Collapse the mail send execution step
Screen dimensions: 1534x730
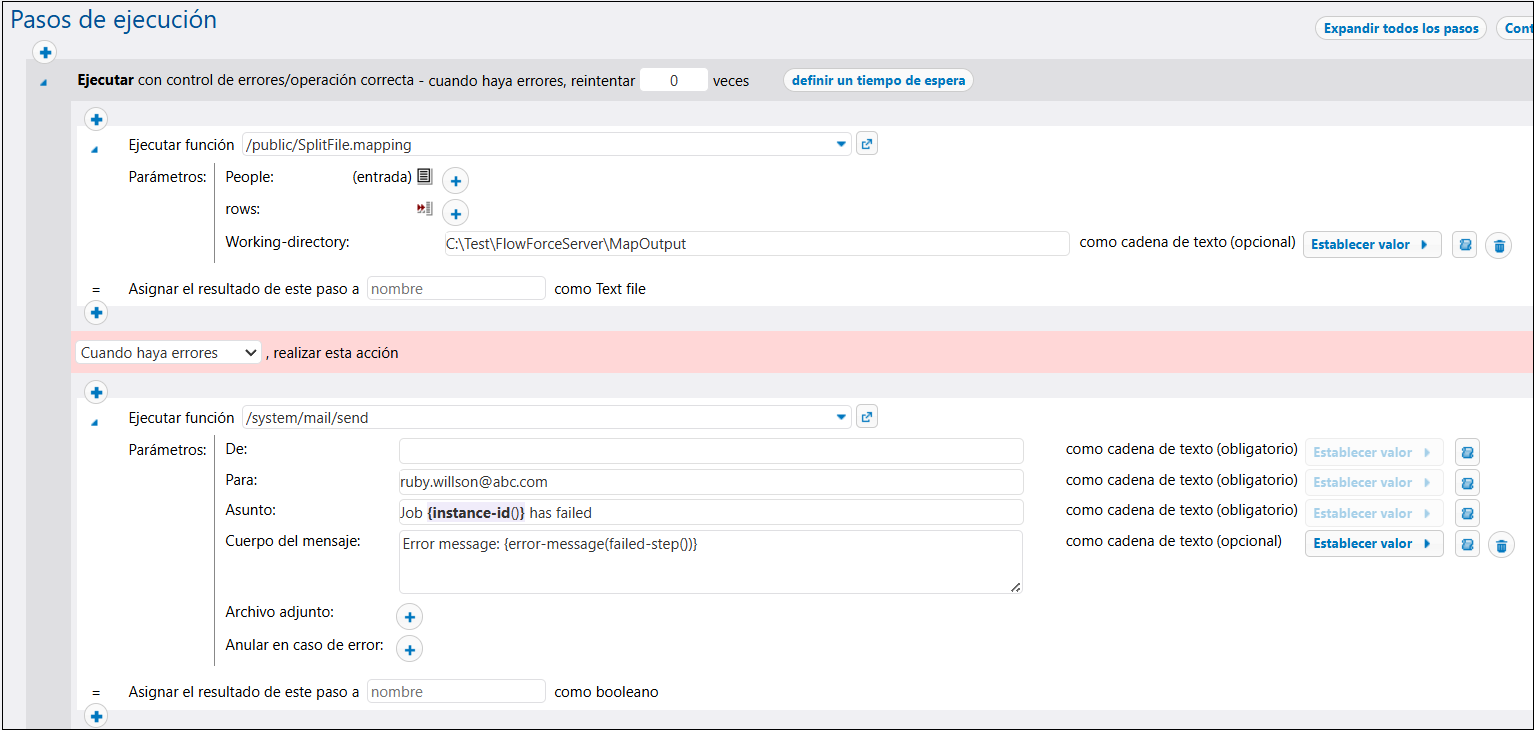(x=96, y=423)
